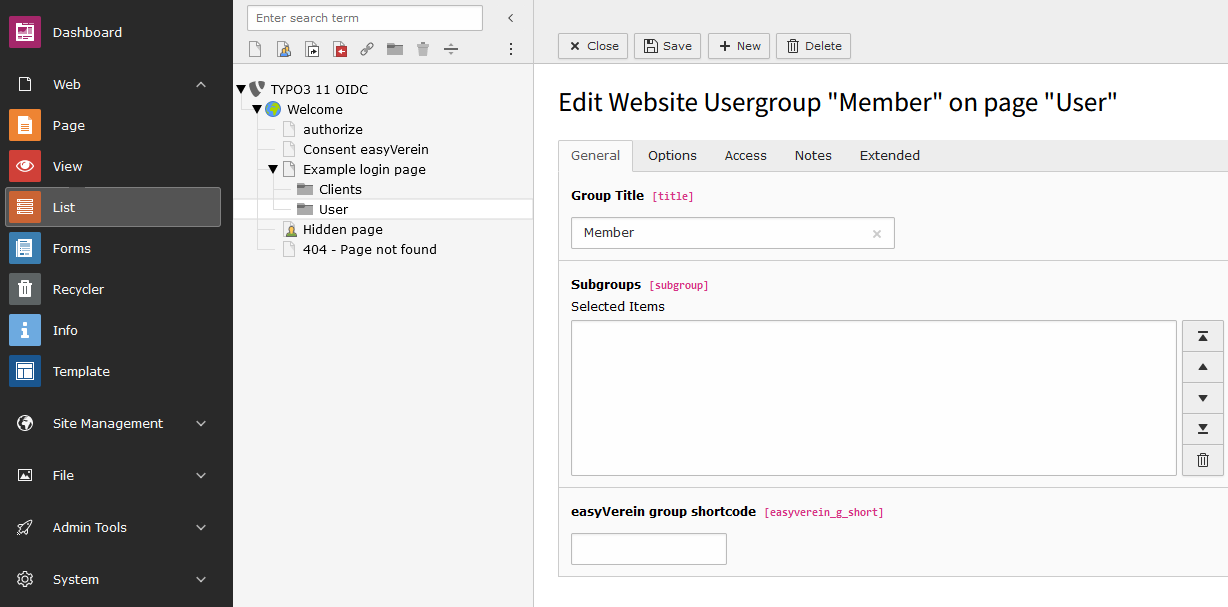Move selected subgroup to top
Screen dimensions: 1228x607
pyautogui.click(x=1203, y=336)
